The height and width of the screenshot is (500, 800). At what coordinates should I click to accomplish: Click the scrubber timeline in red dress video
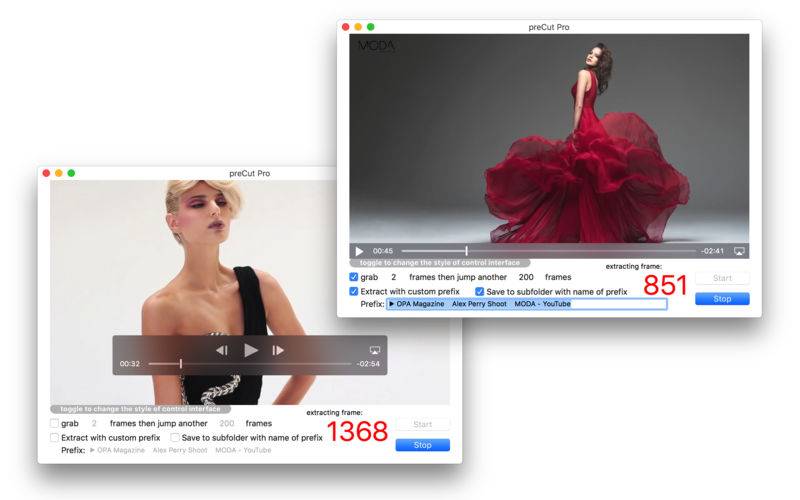pyautogui.click(x=548, y=251)
